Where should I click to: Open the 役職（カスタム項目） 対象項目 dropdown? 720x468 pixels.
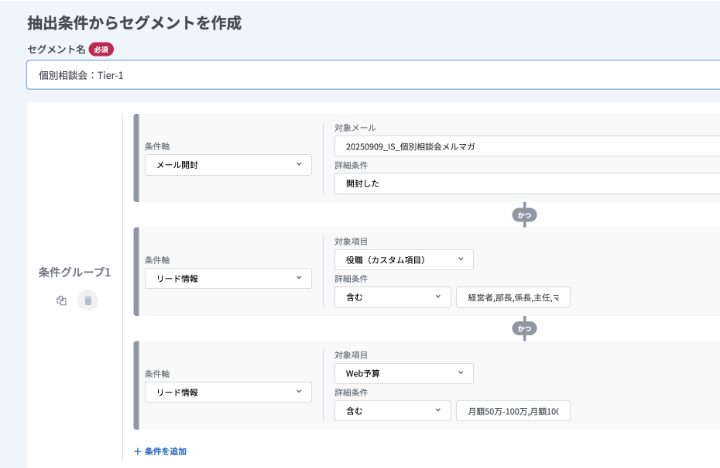coord(403,260)
